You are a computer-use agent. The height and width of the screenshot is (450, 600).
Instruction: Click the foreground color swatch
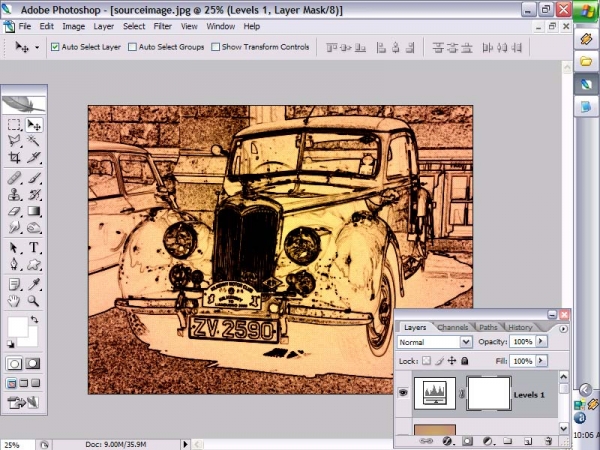tap(17, 327)
